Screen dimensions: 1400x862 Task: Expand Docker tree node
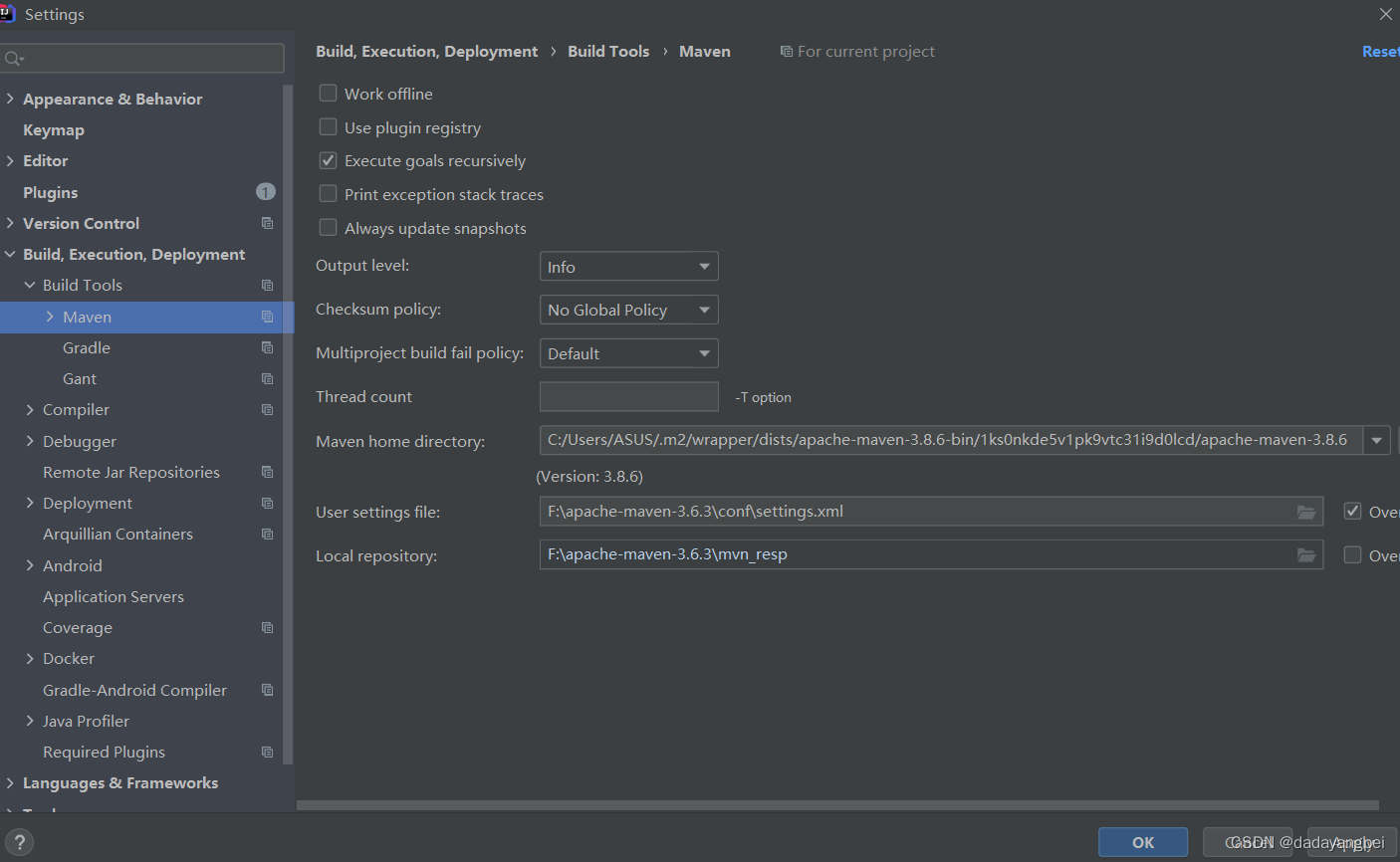(x=30, y=658)
